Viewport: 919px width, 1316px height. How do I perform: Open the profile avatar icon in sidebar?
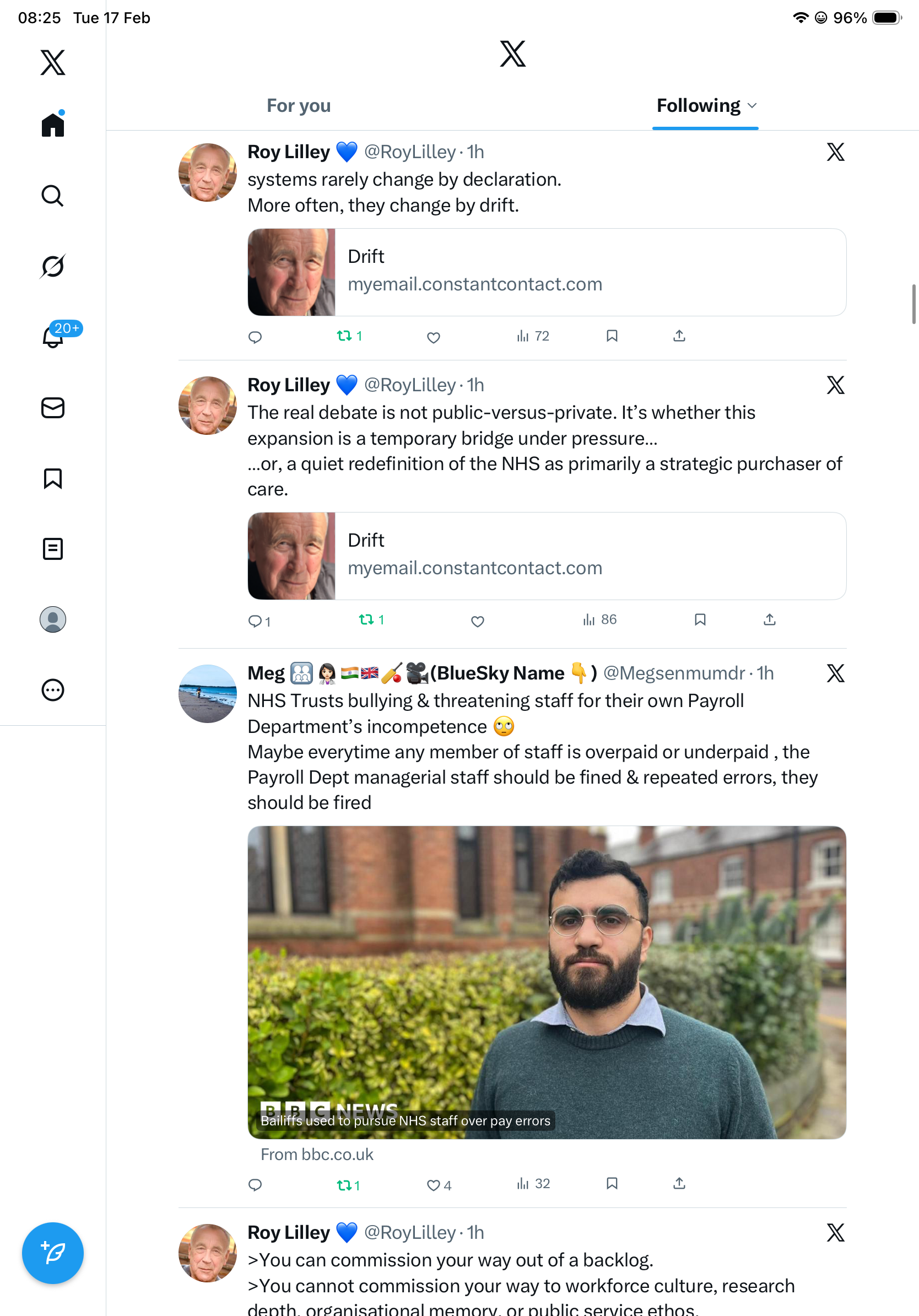(x=53, y=619)
